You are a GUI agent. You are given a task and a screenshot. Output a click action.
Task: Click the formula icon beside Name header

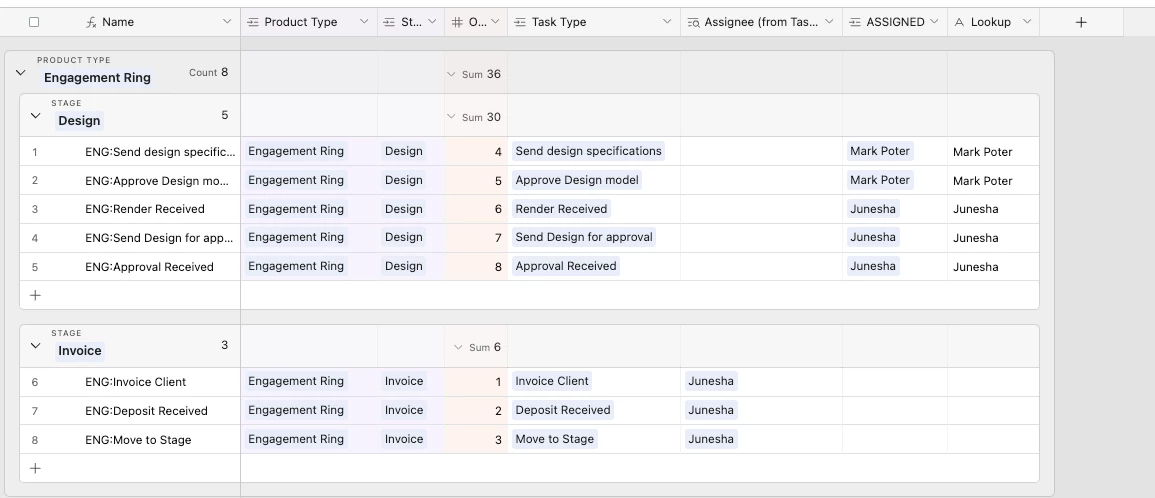[x=91, y=22]
